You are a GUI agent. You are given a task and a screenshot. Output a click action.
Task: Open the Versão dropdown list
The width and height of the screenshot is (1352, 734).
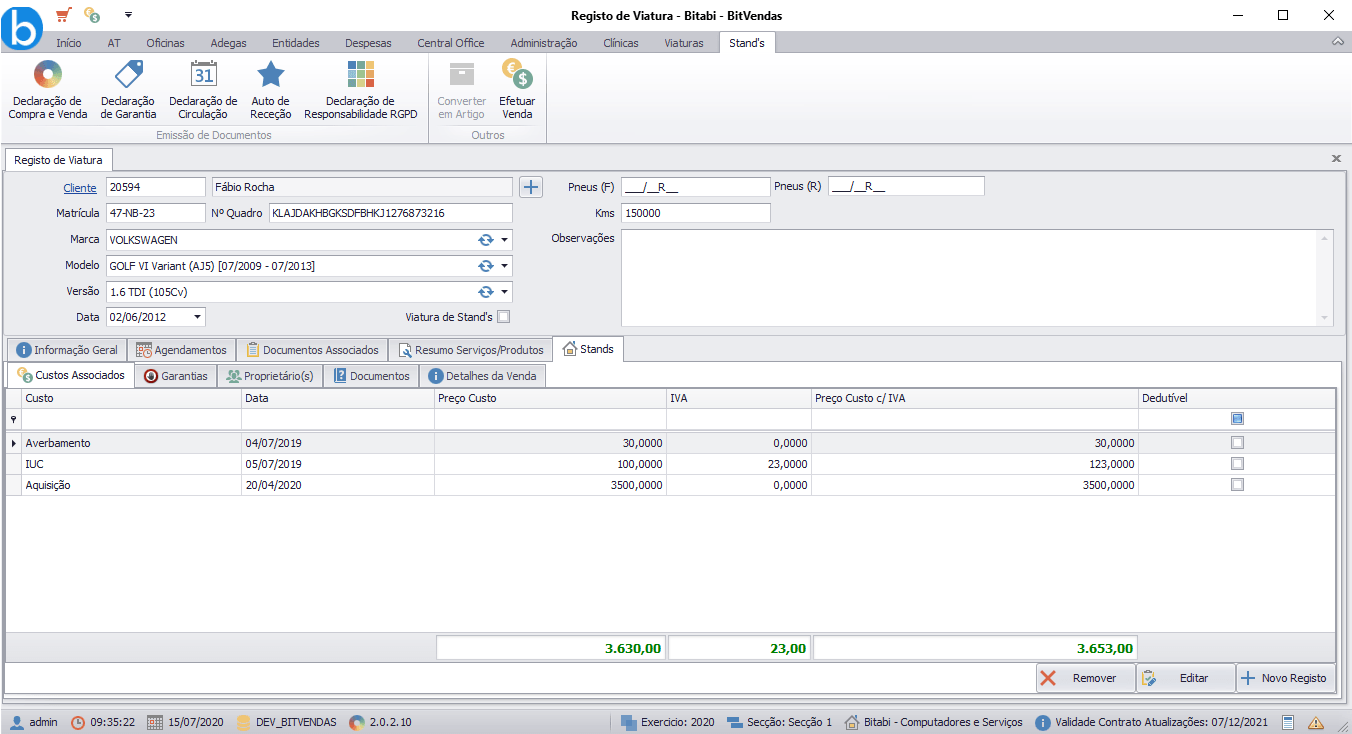pos(505,292)
